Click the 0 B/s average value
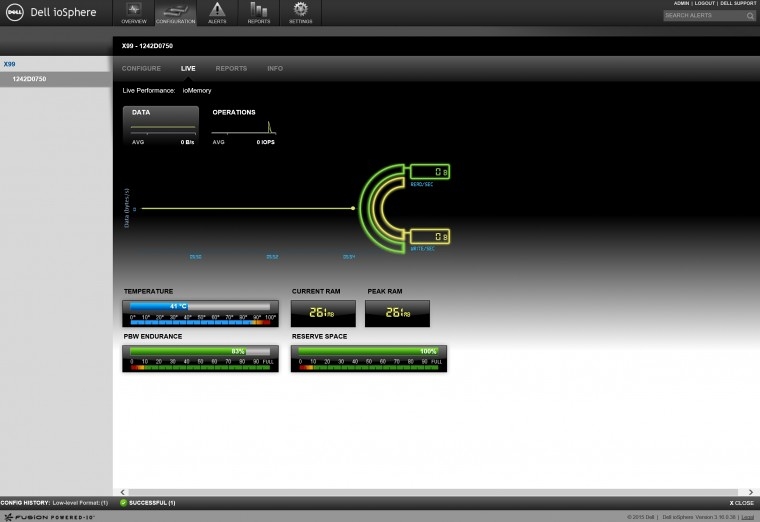The height and width of the screenshot is (522, 760). (x=188, y=142)
